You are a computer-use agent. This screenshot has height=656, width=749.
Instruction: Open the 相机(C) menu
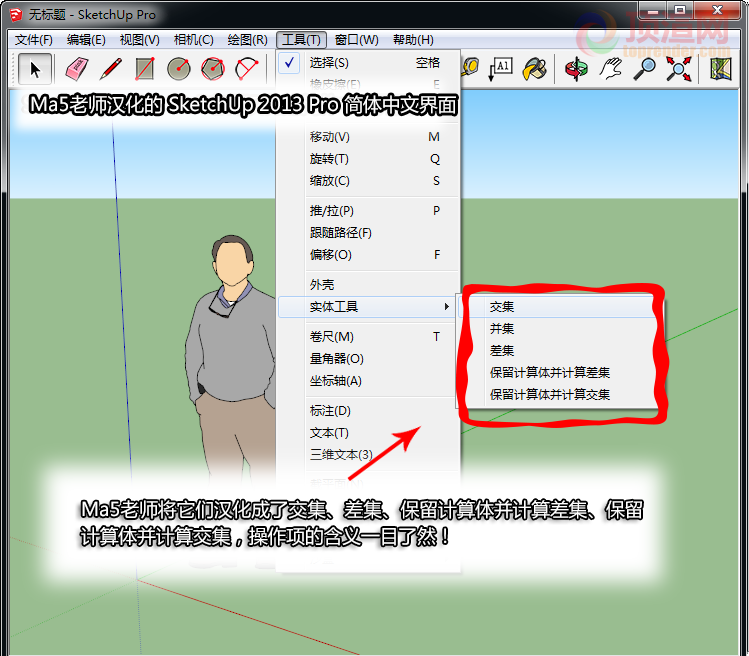click(193, 40)
